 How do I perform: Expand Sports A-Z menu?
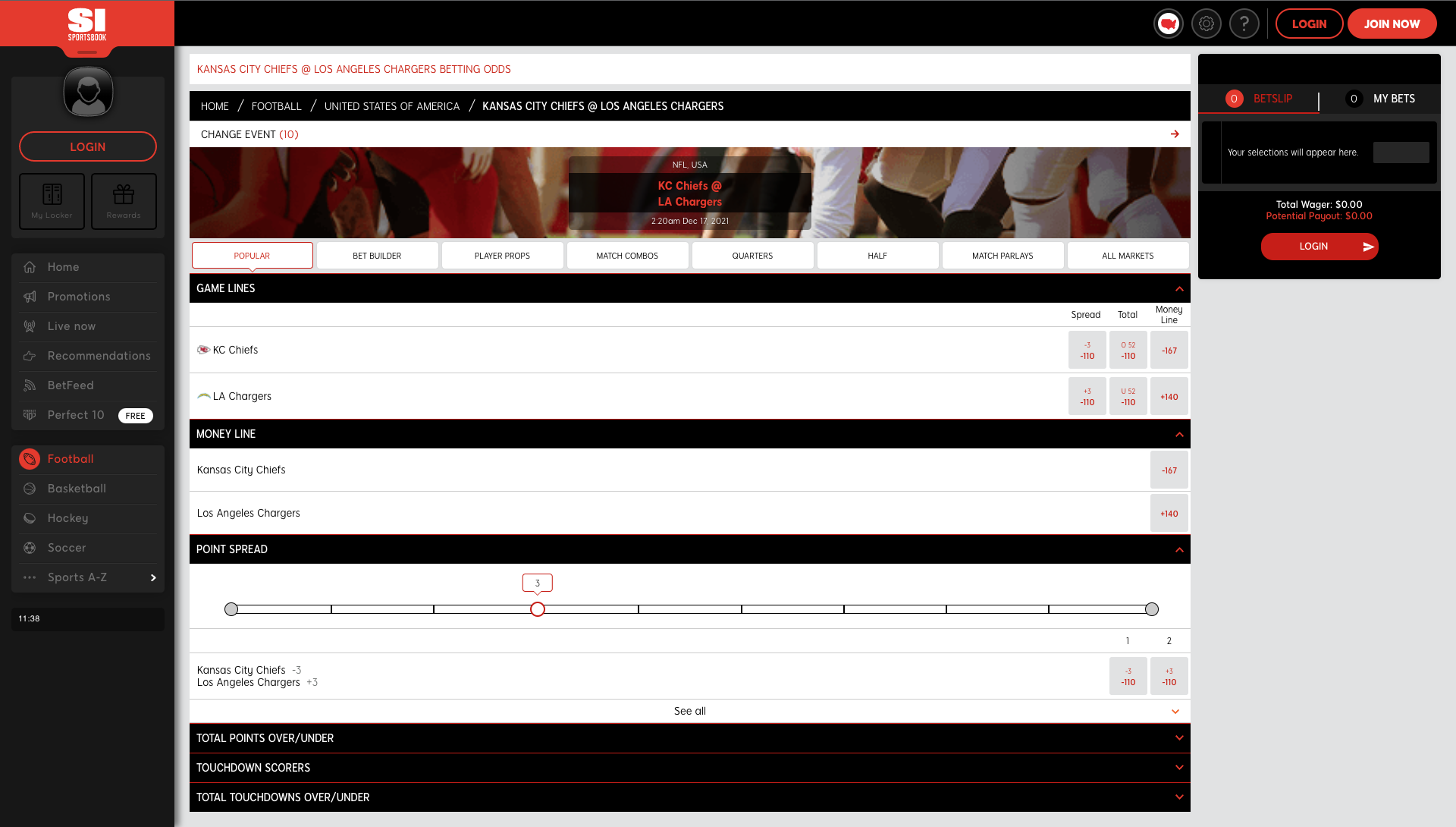88,577
